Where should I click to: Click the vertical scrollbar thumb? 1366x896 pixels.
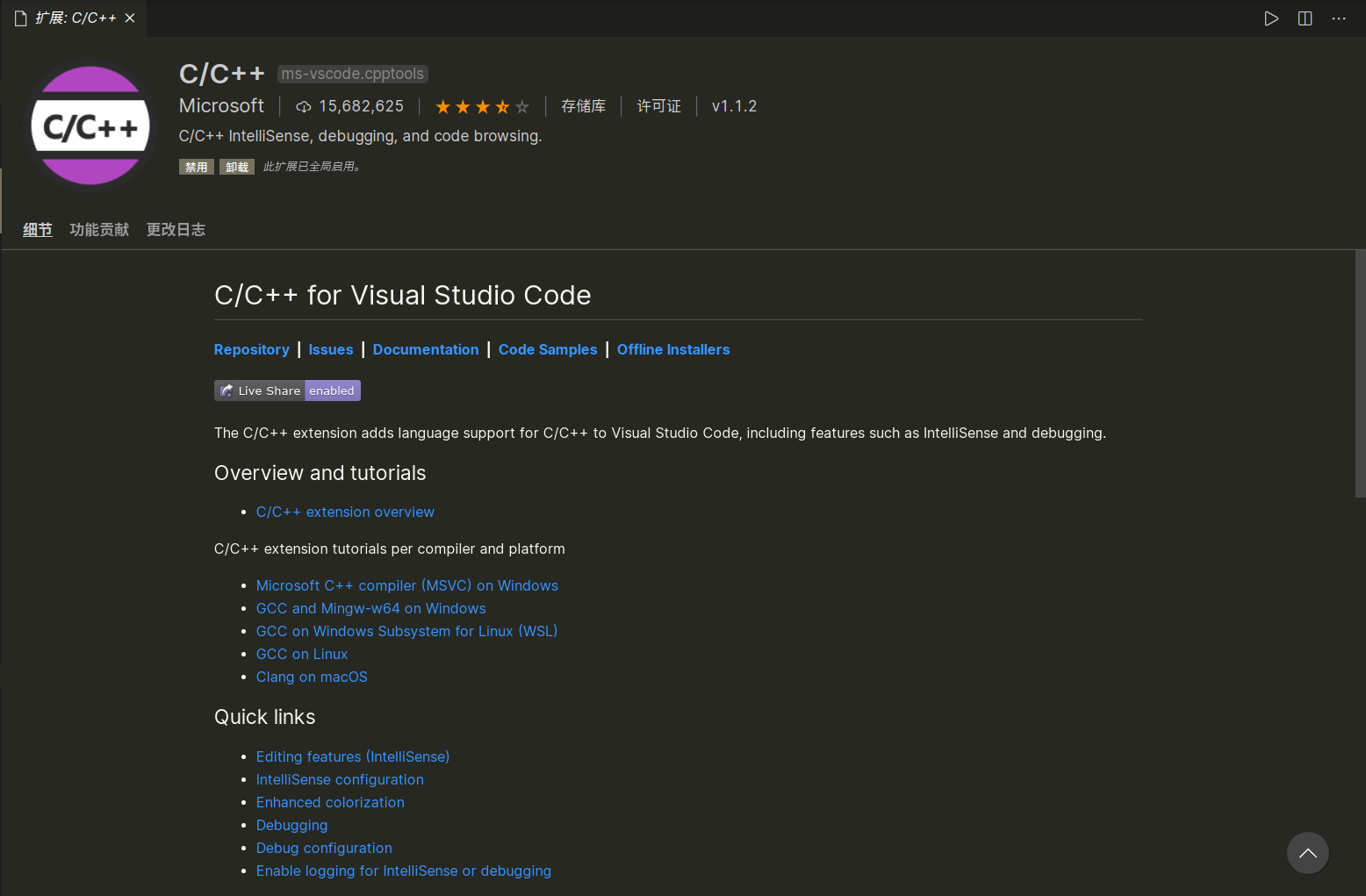[x=1360, y=374]
